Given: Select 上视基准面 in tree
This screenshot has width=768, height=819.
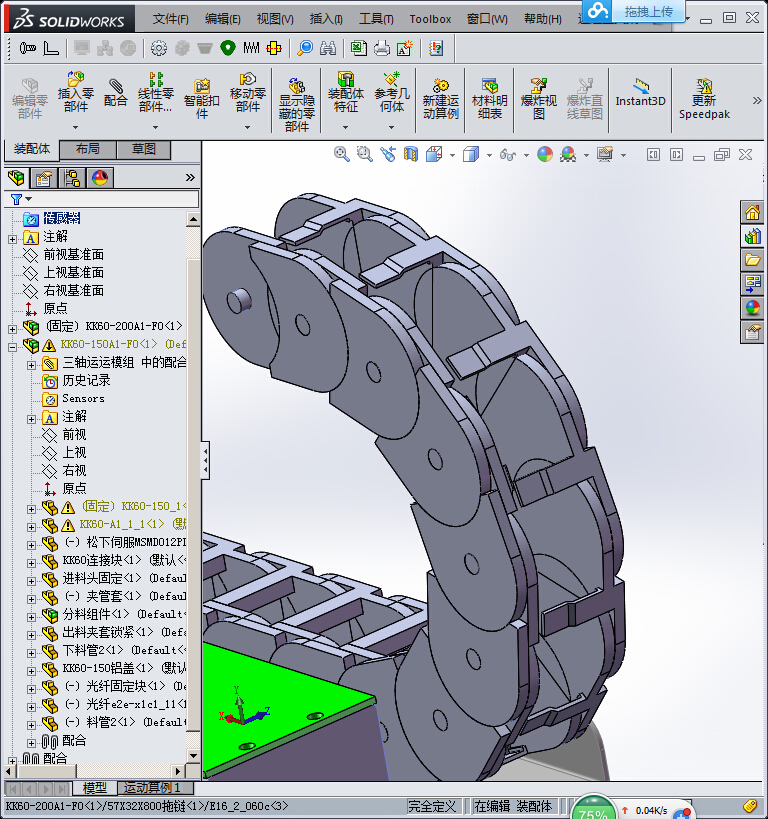Looking at the screenshot, I should [73, 272].
